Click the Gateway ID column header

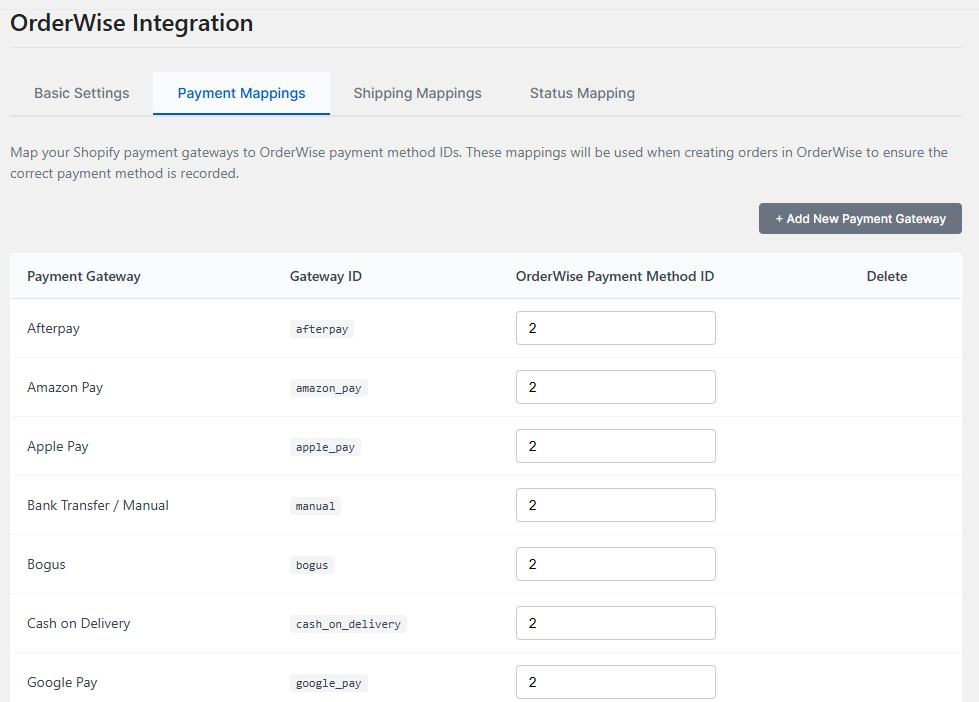click(326, 276)
